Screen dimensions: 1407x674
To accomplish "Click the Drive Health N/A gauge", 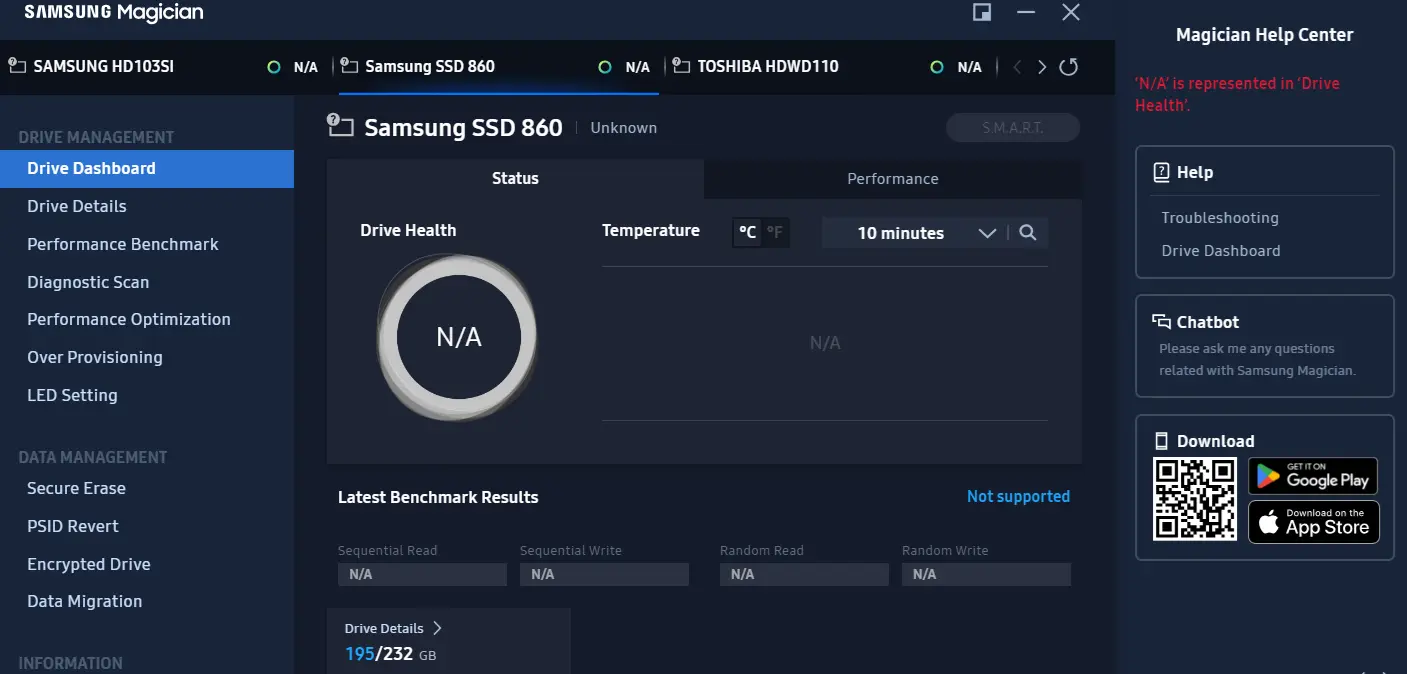I will click(459, 337).
